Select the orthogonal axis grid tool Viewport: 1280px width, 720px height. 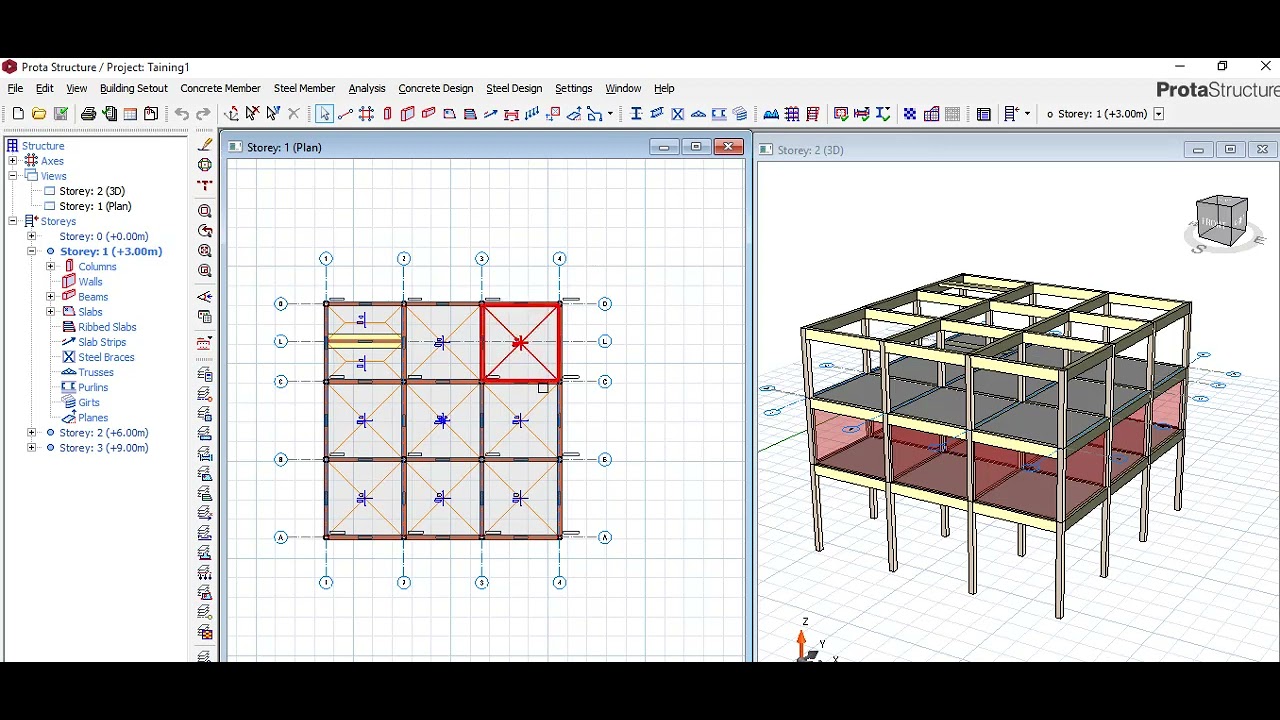pos(366,114)
